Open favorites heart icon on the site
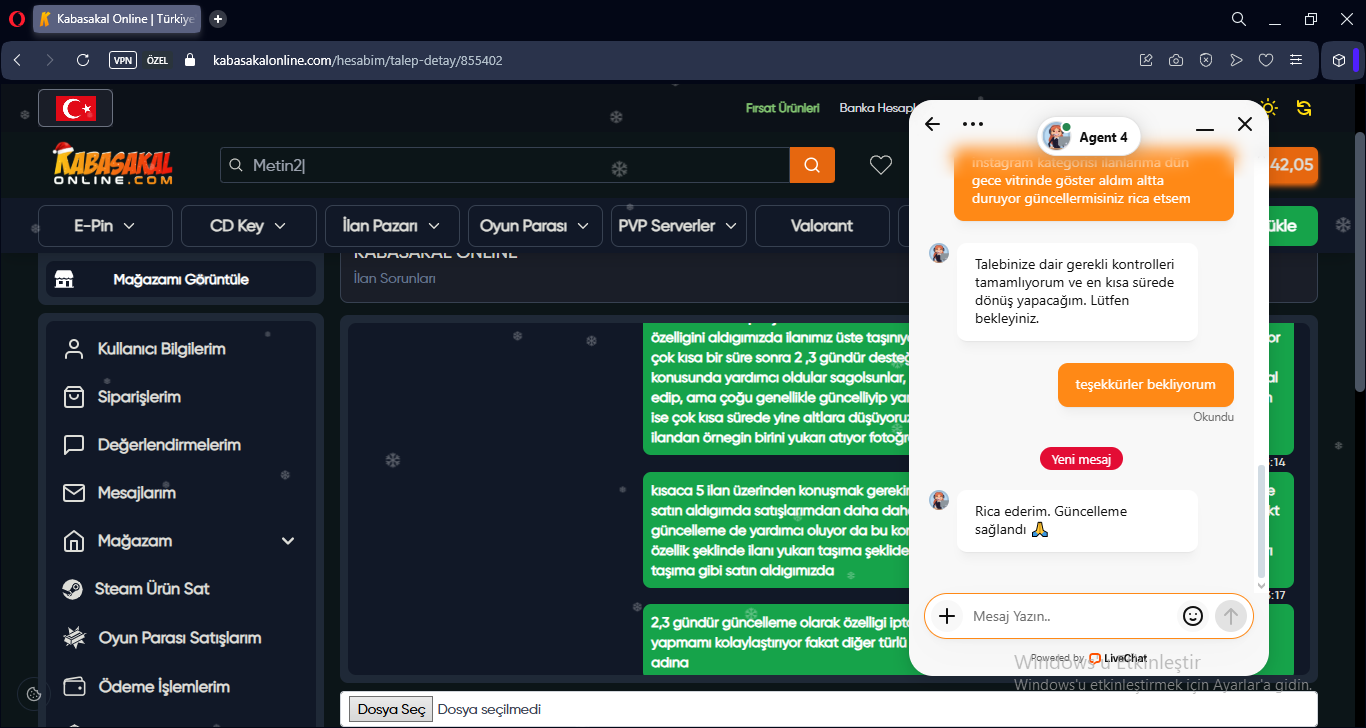The image size is (1366, 728). coord(881,165)
